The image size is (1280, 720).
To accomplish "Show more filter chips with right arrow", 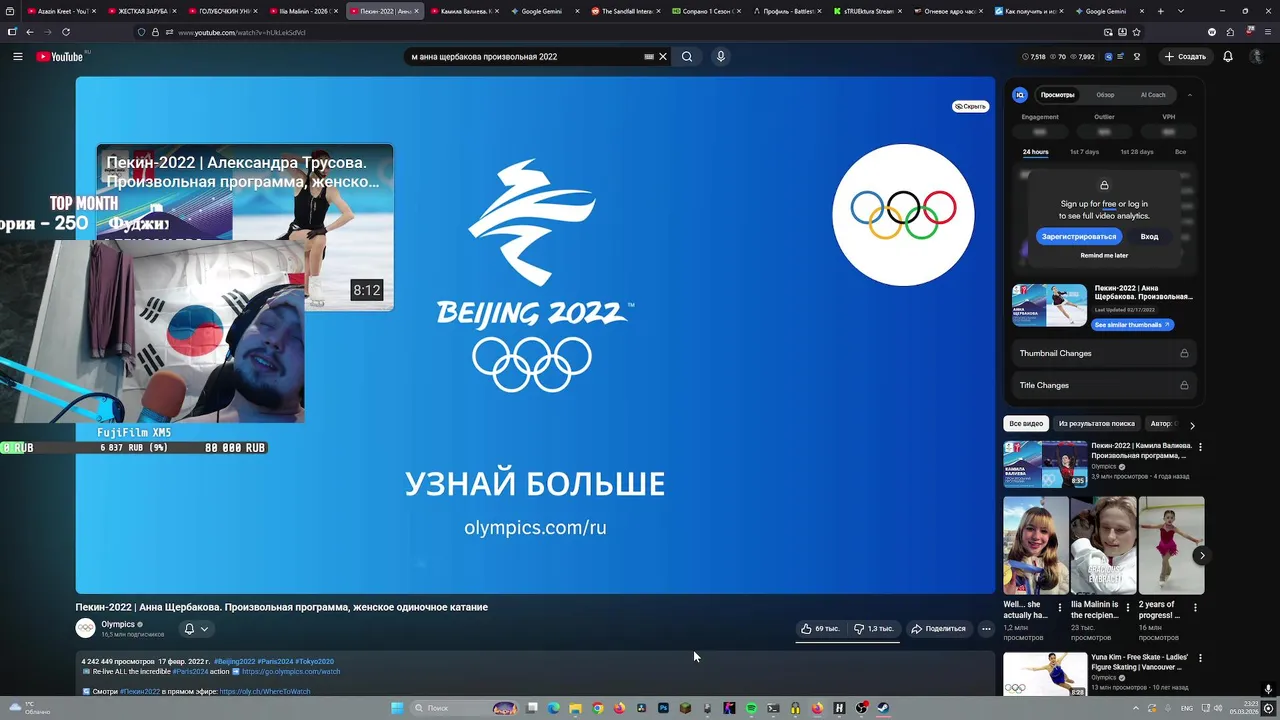I will tap(1192, 425).
